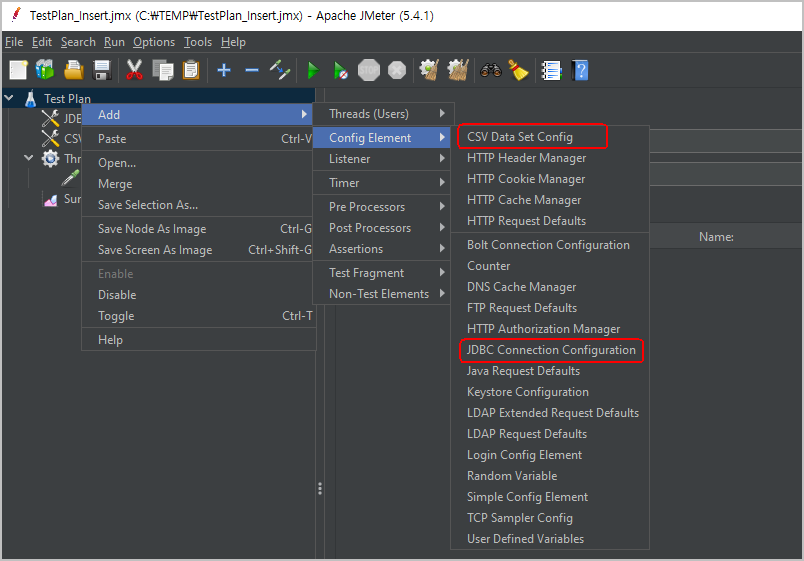Open the Templates toolbar icon
Viewport: 804px width, 561px height.
(x=45, y=70)
